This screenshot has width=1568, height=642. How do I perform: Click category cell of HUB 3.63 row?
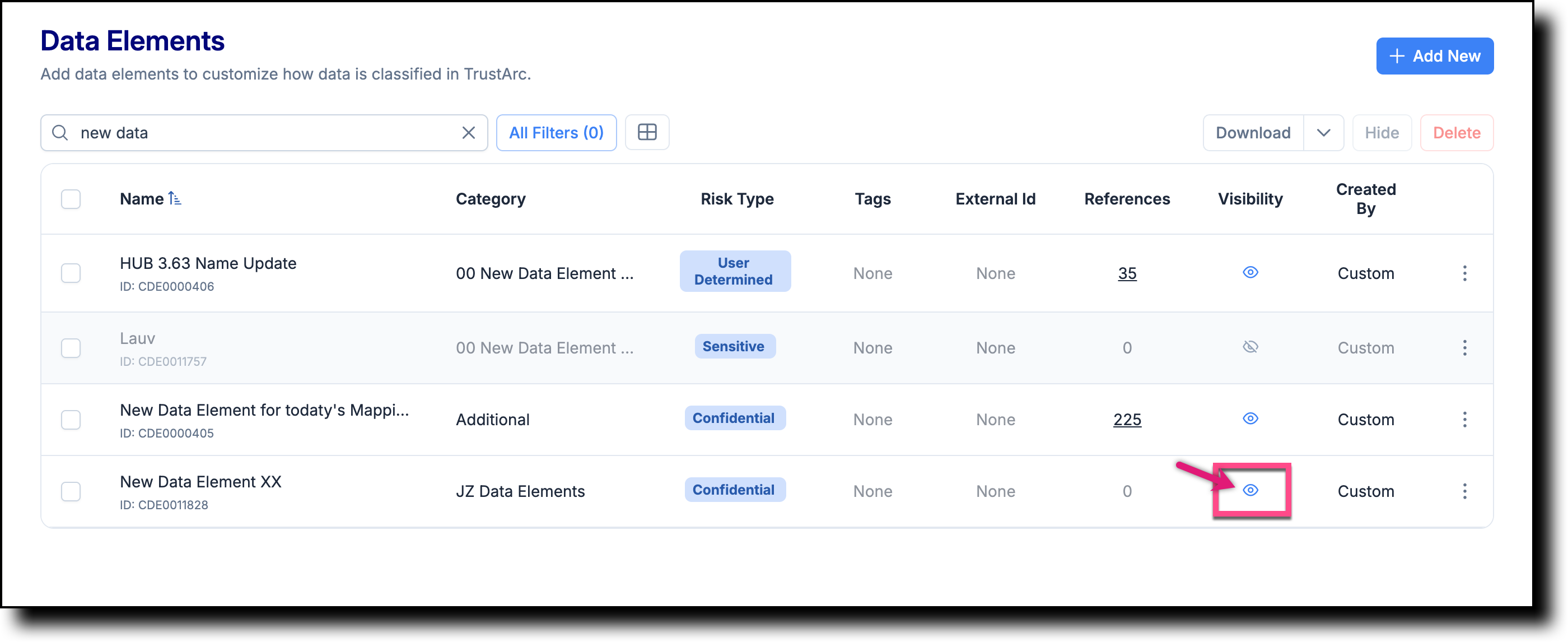544,273
